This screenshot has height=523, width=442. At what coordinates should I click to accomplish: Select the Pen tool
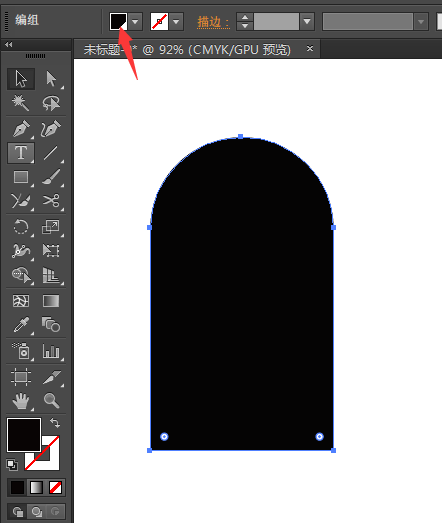tap(21, 129)
